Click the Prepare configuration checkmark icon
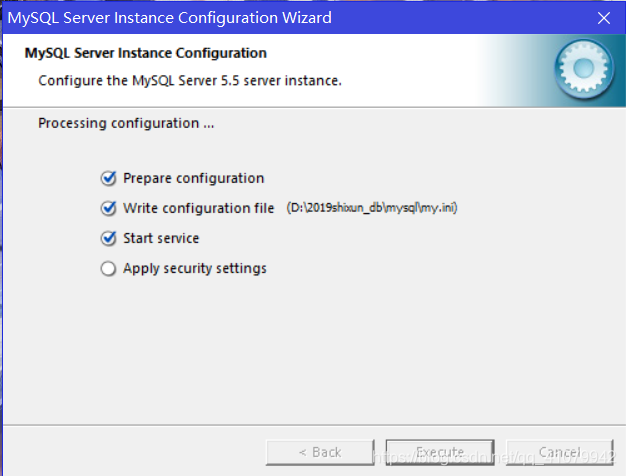Image resolution: width=626 pixels, height=476 pixels. [108, 178]
